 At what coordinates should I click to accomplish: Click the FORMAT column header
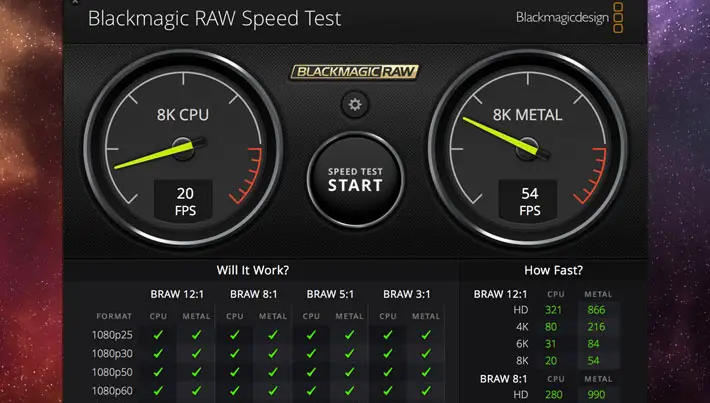click(114, 317)
